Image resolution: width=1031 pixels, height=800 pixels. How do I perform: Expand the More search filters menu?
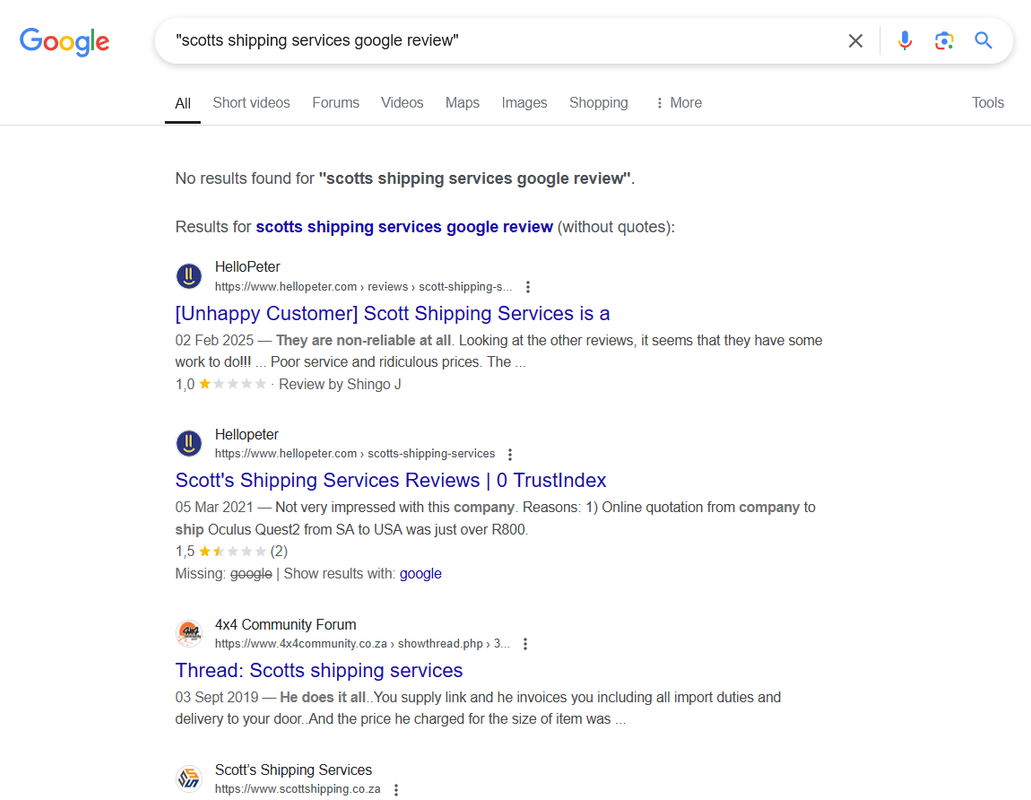679,103
